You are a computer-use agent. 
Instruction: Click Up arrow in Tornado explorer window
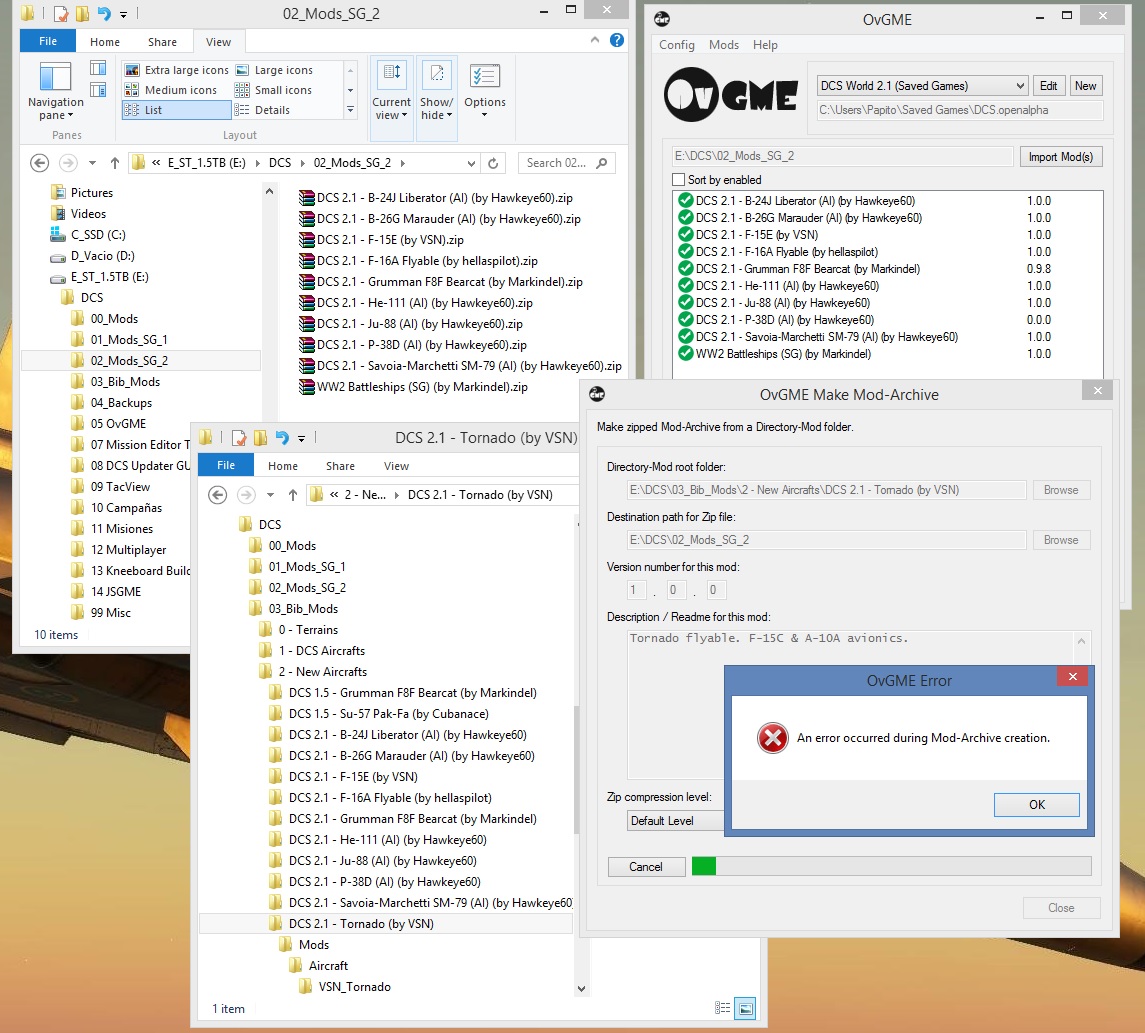click(x=292, y=495)
